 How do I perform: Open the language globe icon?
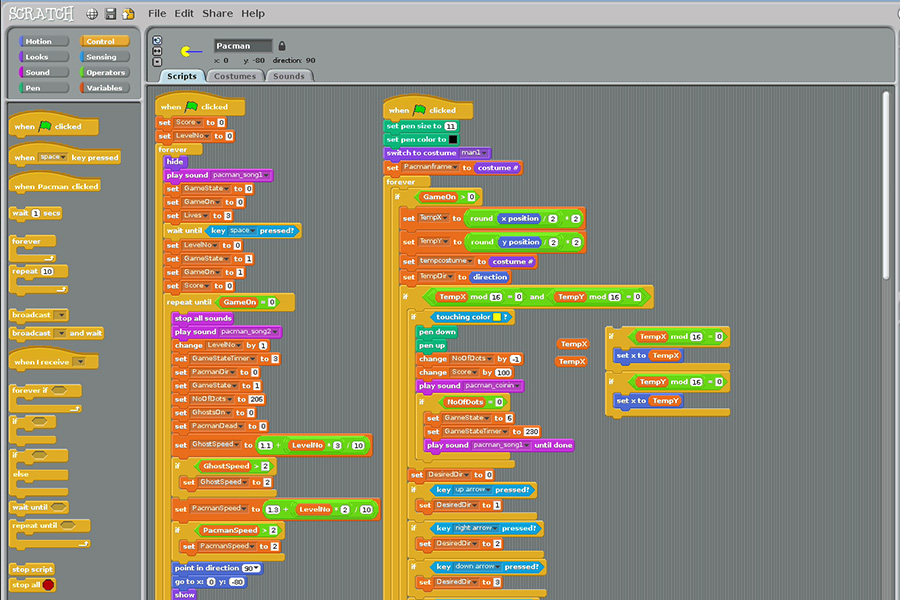[x=92, y=14]
